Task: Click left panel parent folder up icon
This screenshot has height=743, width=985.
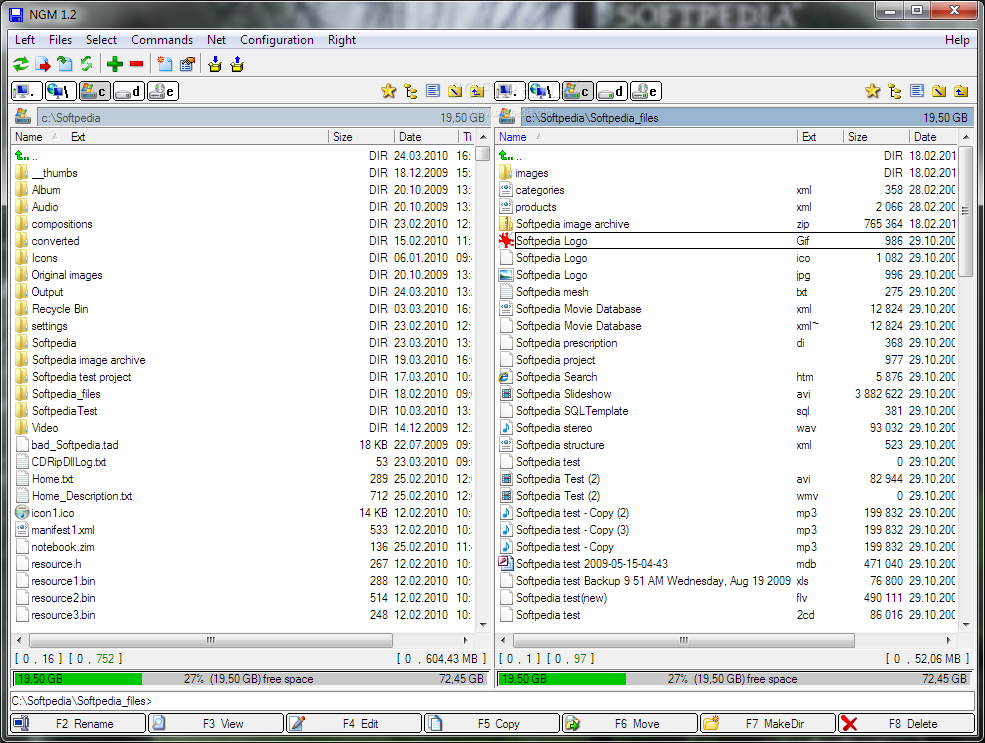Action: (477, 92)
